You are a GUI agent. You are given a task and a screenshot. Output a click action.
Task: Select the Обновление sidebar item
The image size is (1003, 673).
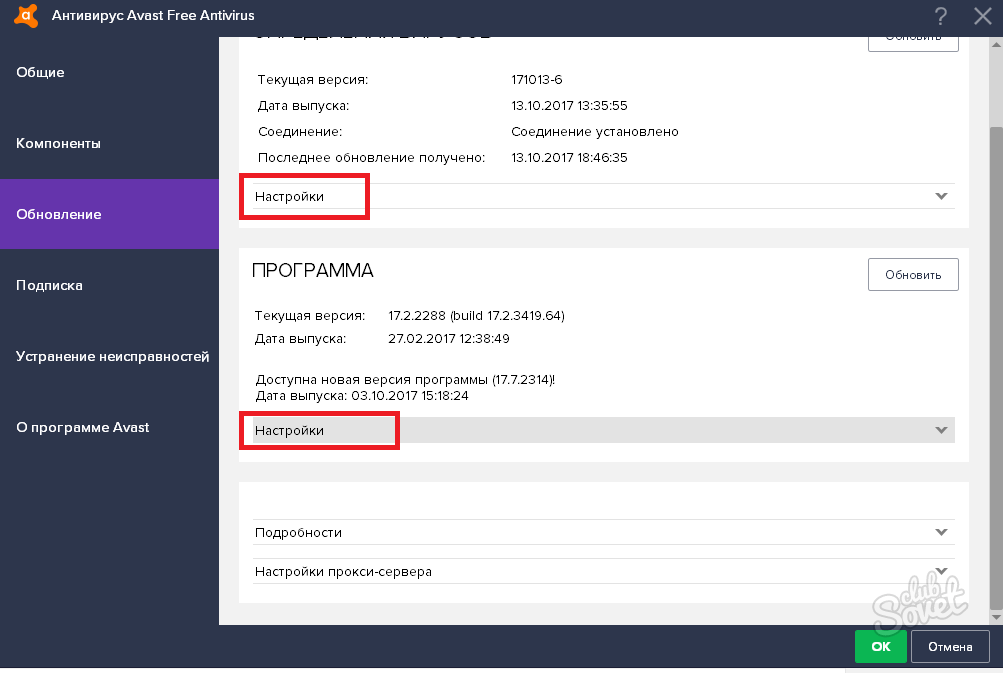(59, 214)
